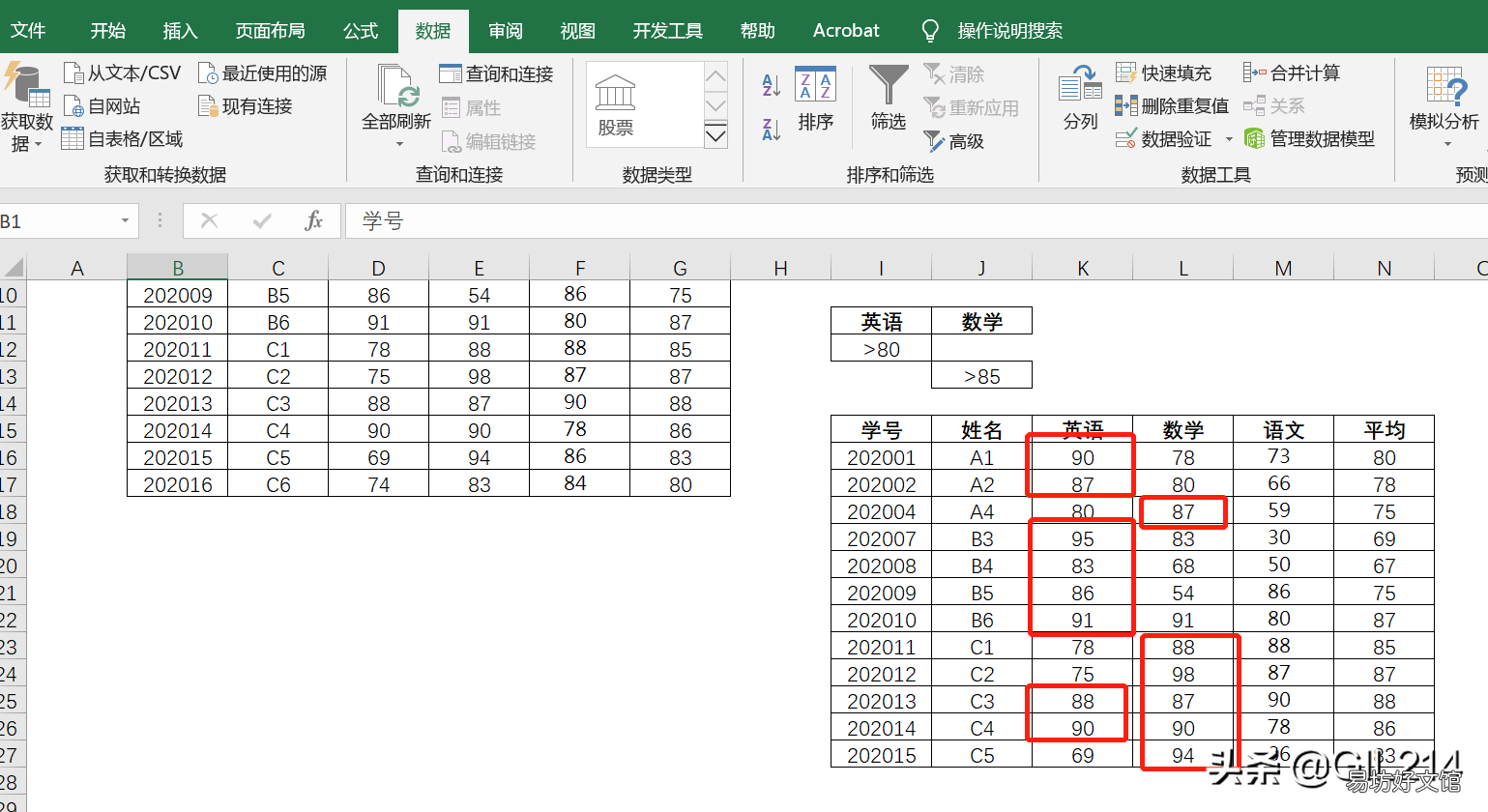
Task: Click the formula bar Cancel X button
Action: point(209,221)
